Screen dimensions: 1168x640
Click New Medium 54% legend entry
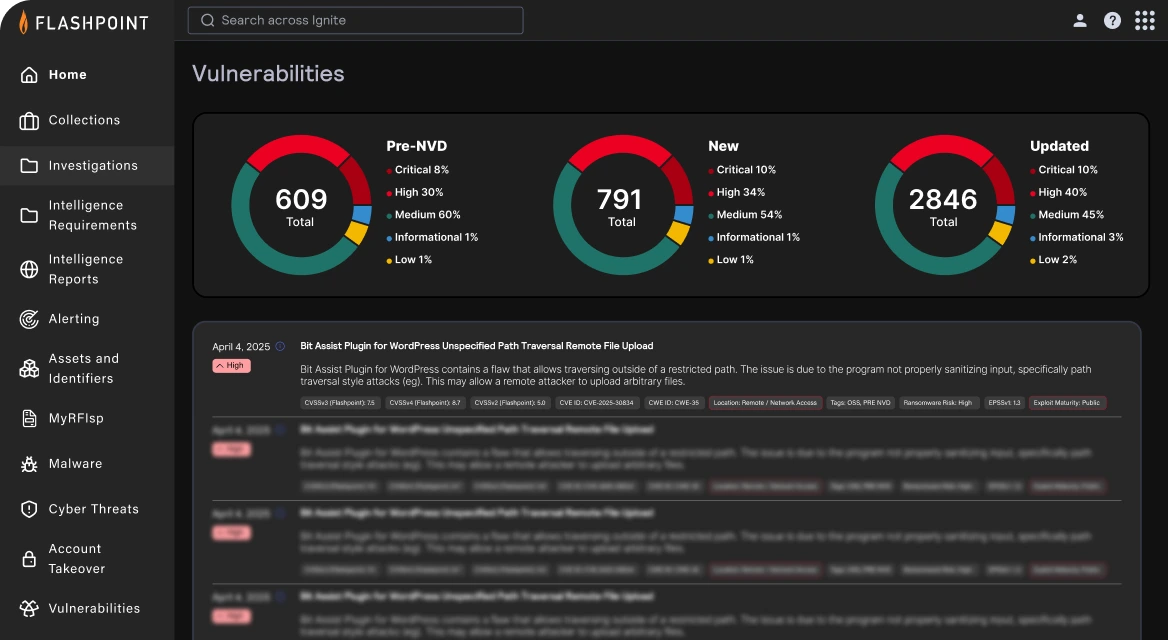pos(745,215)
